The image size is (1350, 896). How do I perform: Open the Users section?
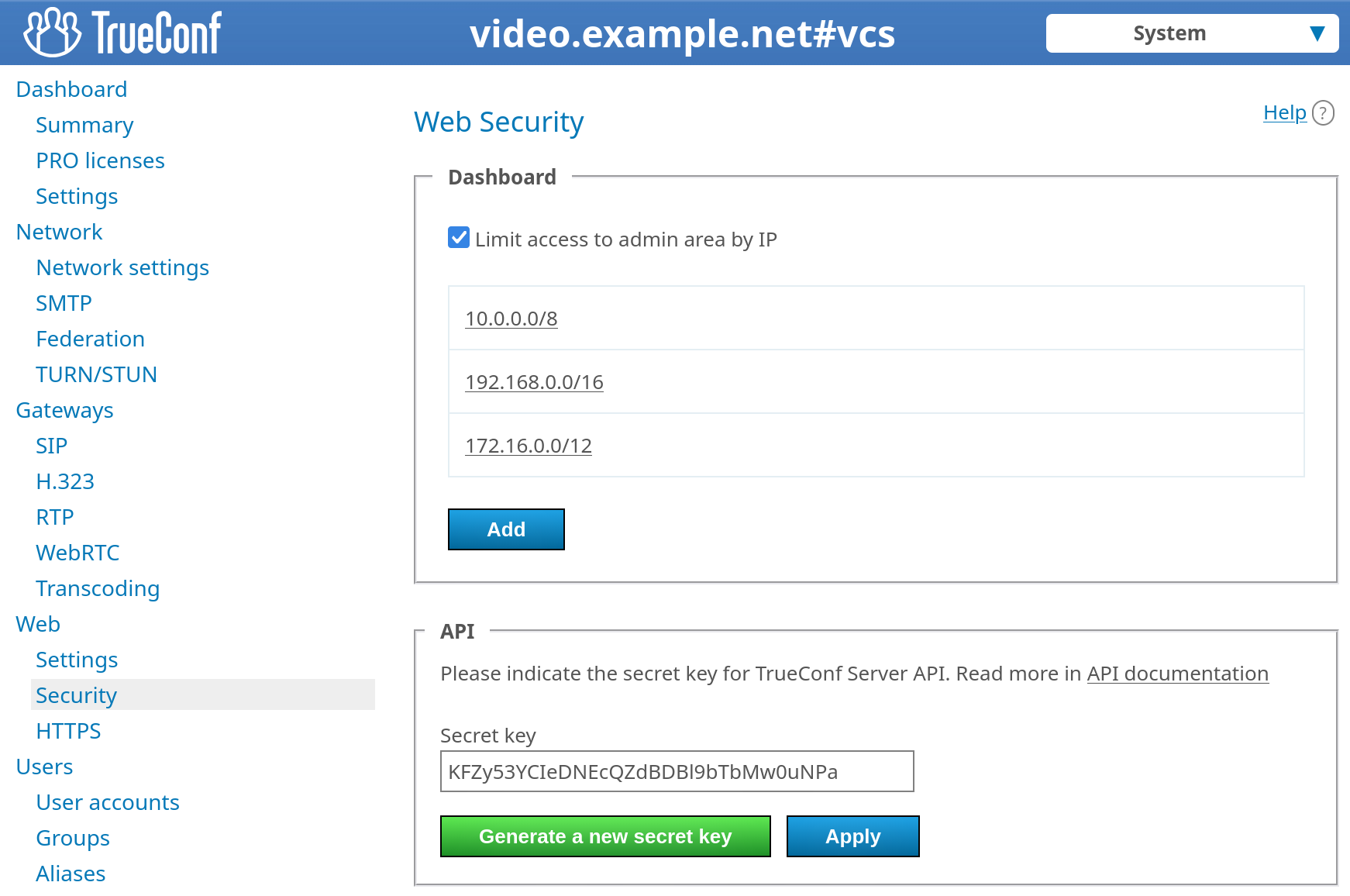[44, 767]
